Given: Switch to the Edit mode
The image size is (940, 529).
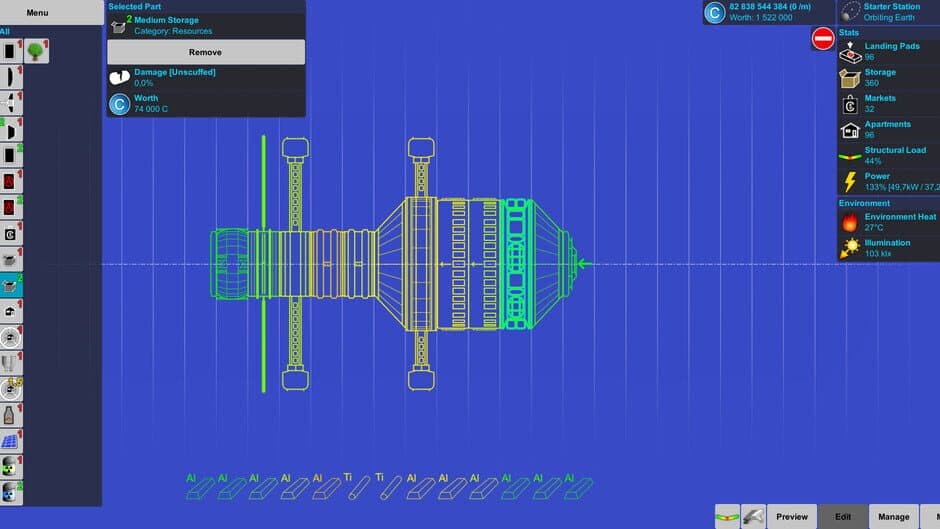Looking at the screenshot, I should 843,516.
